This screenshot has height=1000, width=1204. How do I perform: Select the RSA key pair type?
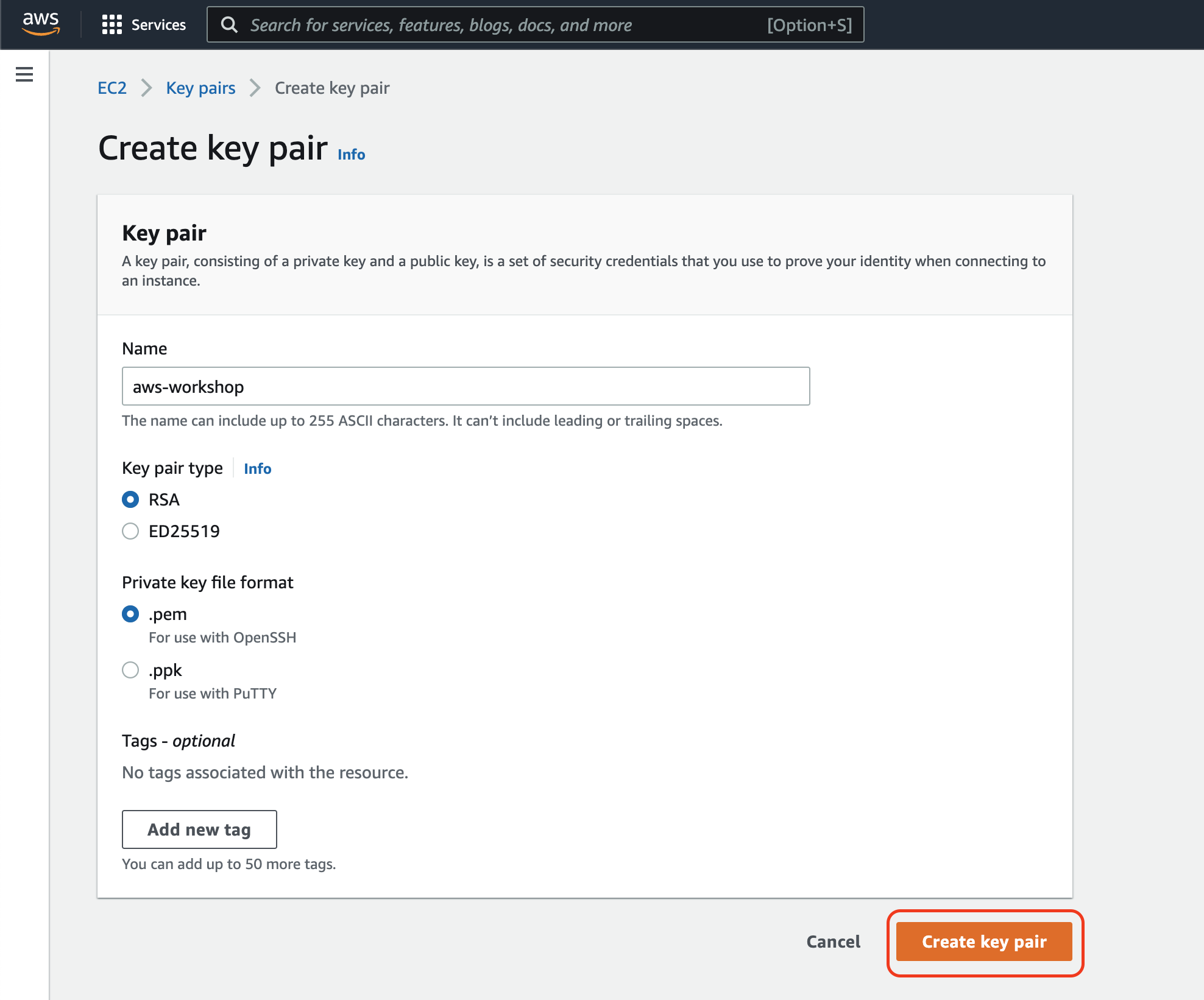tap(130, 499)
